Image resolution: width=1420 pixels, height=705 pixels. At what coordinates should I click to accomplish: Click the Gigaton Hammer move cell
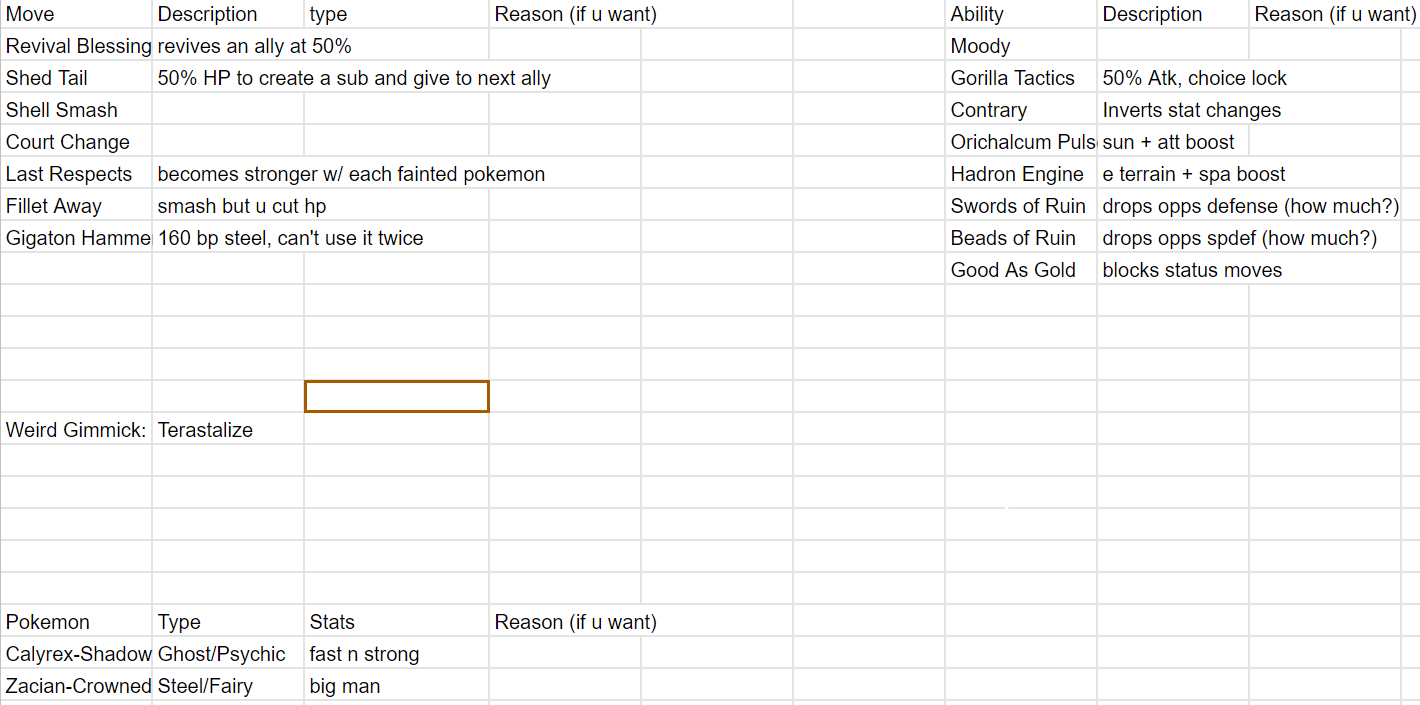click(x=78, y=238)
